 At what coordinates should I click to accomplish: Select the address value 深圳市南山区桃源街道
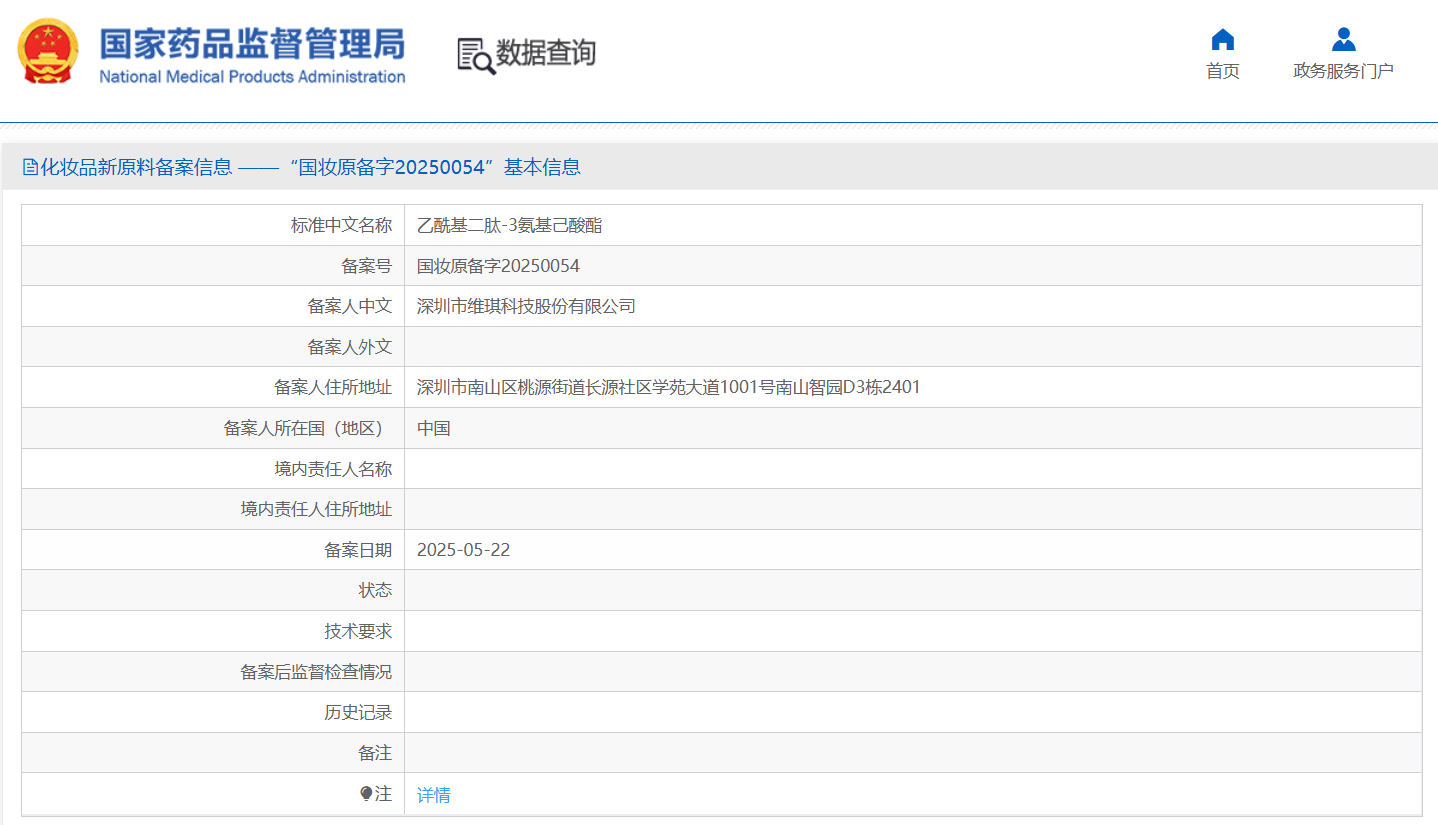(x=669, y=387)
